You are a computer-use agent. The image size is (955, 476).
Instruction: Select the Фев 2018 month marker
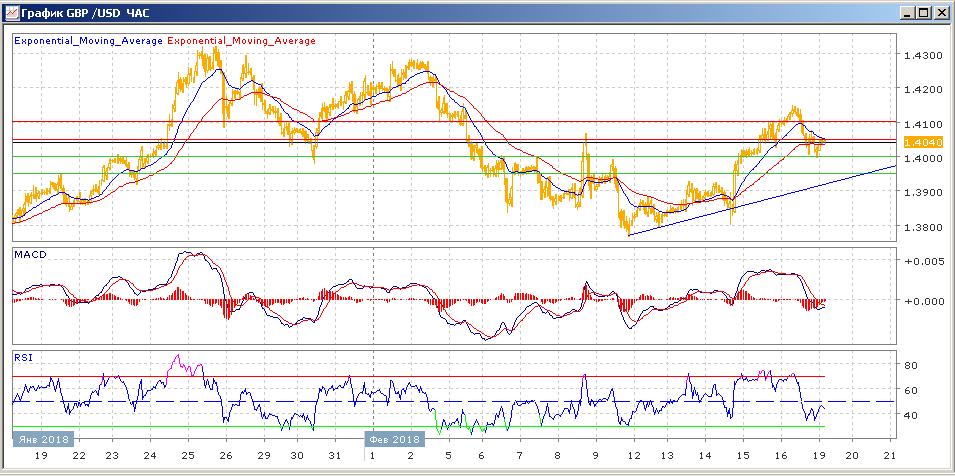coord(394,437)
